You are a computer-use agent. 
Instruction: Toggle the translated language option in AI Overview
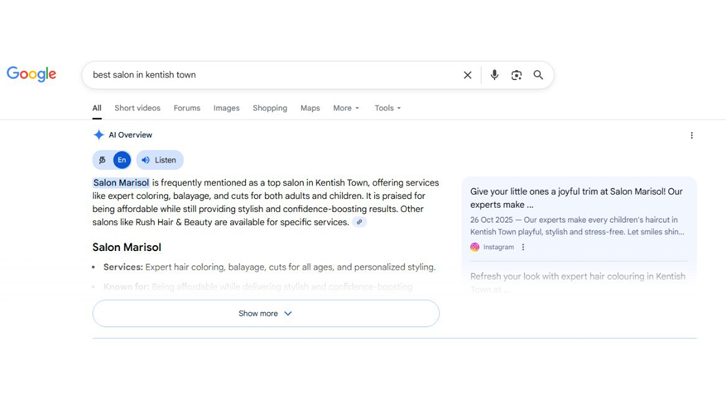click(x=102, y=160)
